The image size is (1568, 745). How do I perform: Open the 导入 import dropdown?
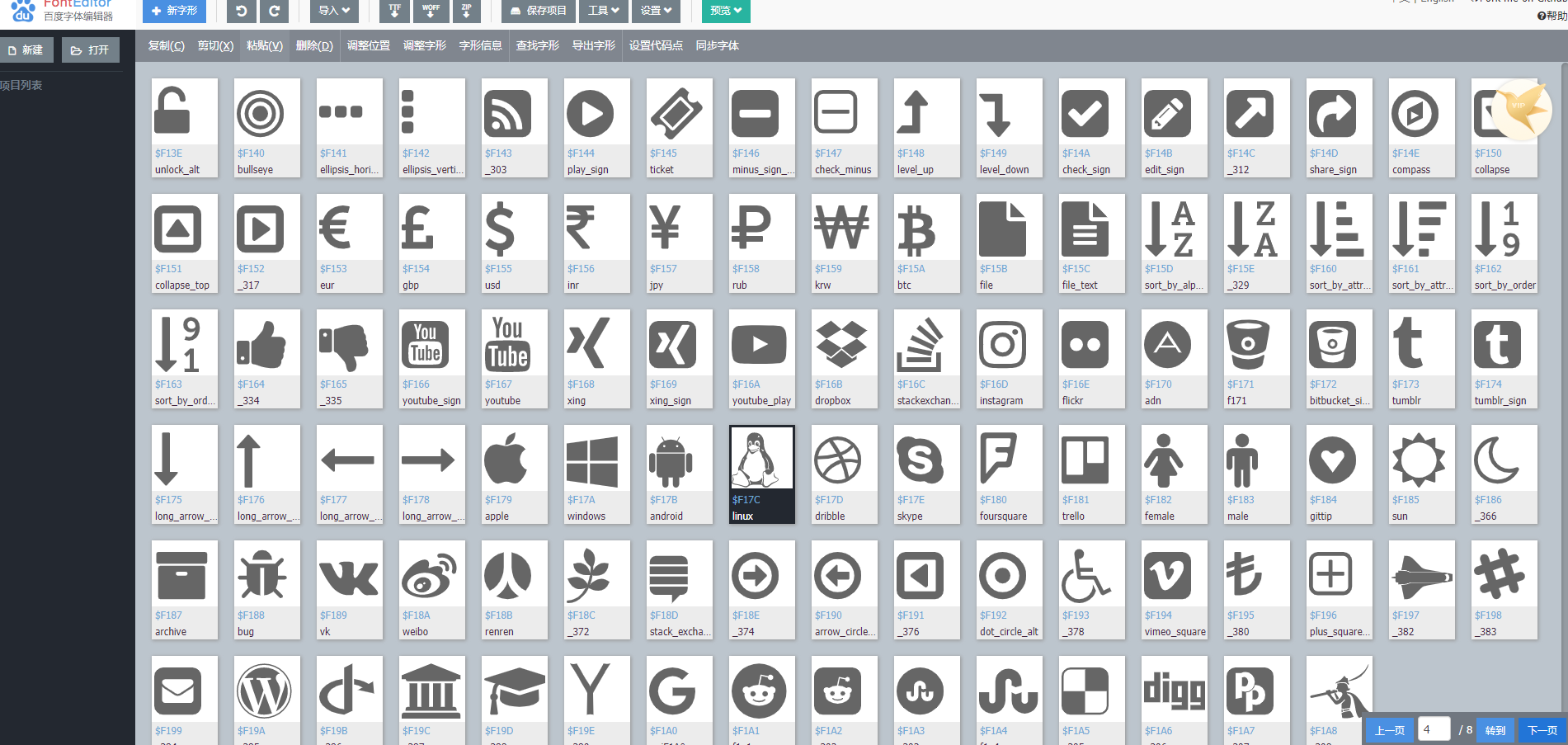coord(333,12)
